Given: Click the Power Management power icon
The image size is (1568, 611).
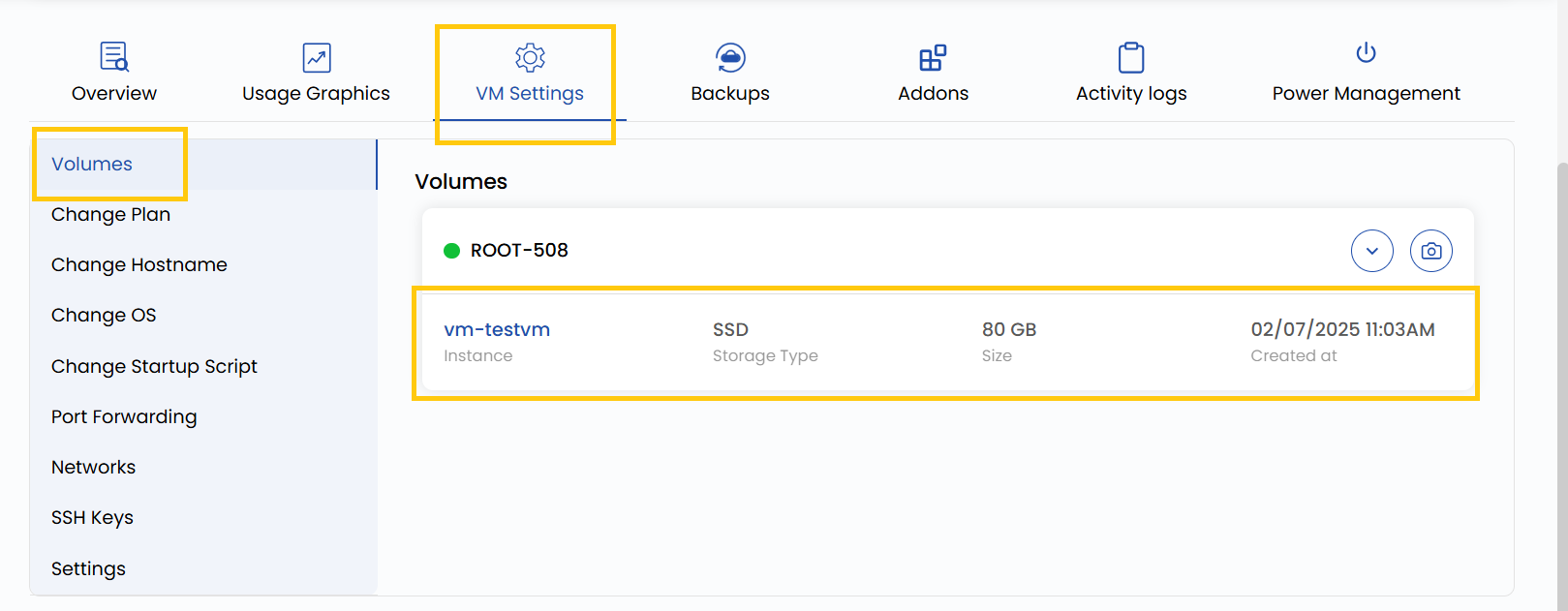Looking at the screenshot, I should point(1366,52).
